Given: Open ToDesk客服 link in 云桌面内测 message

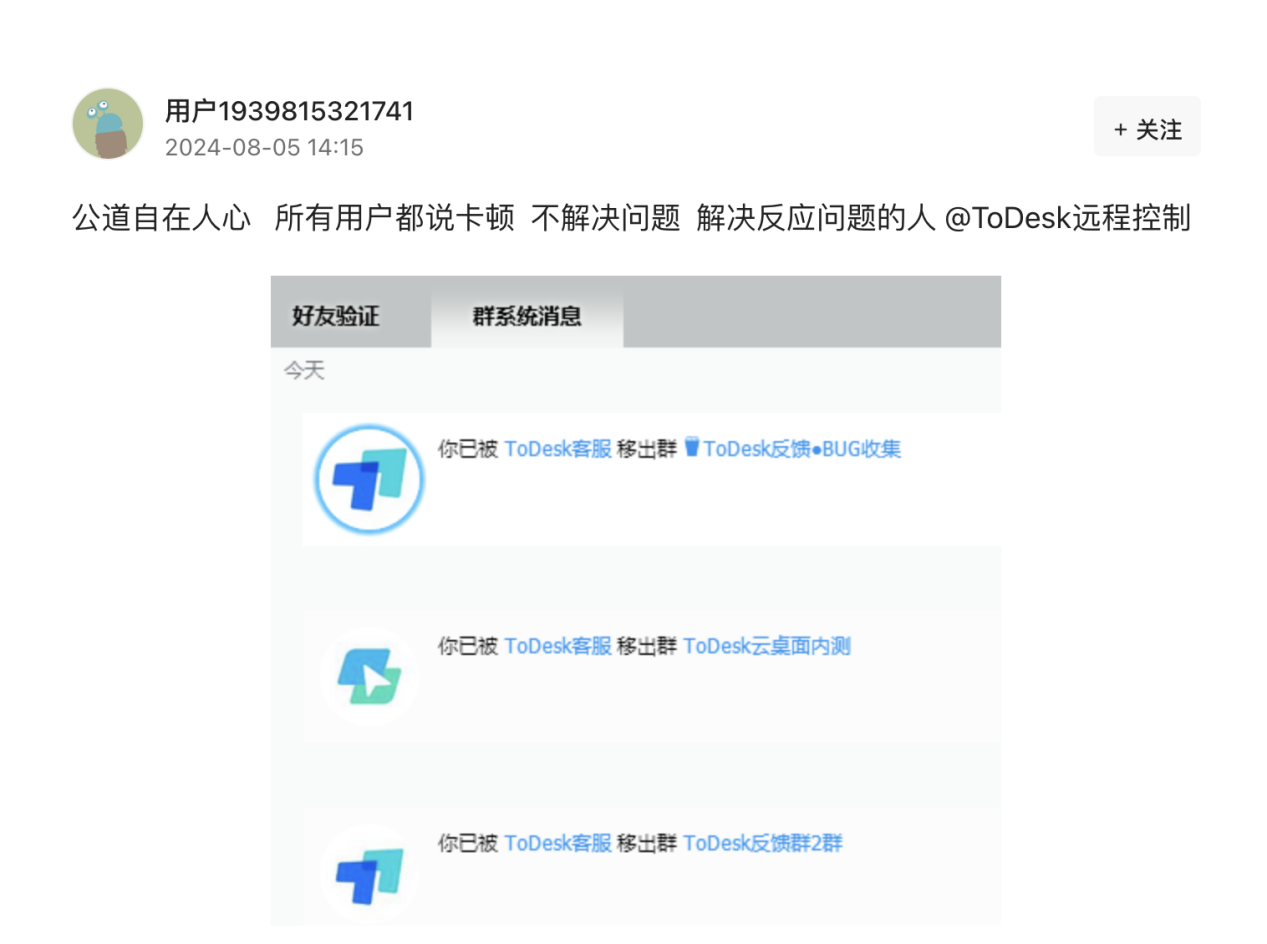Looking at the screenshot, I should pos(557,646).
